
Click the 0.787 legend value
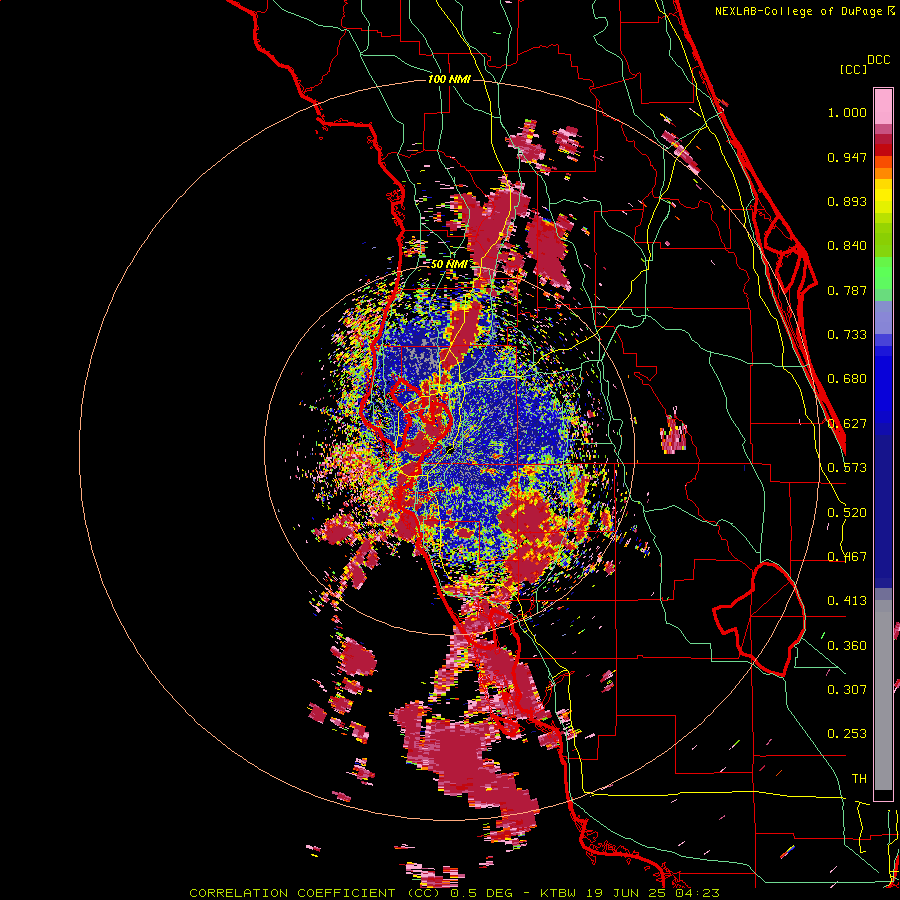847,290
